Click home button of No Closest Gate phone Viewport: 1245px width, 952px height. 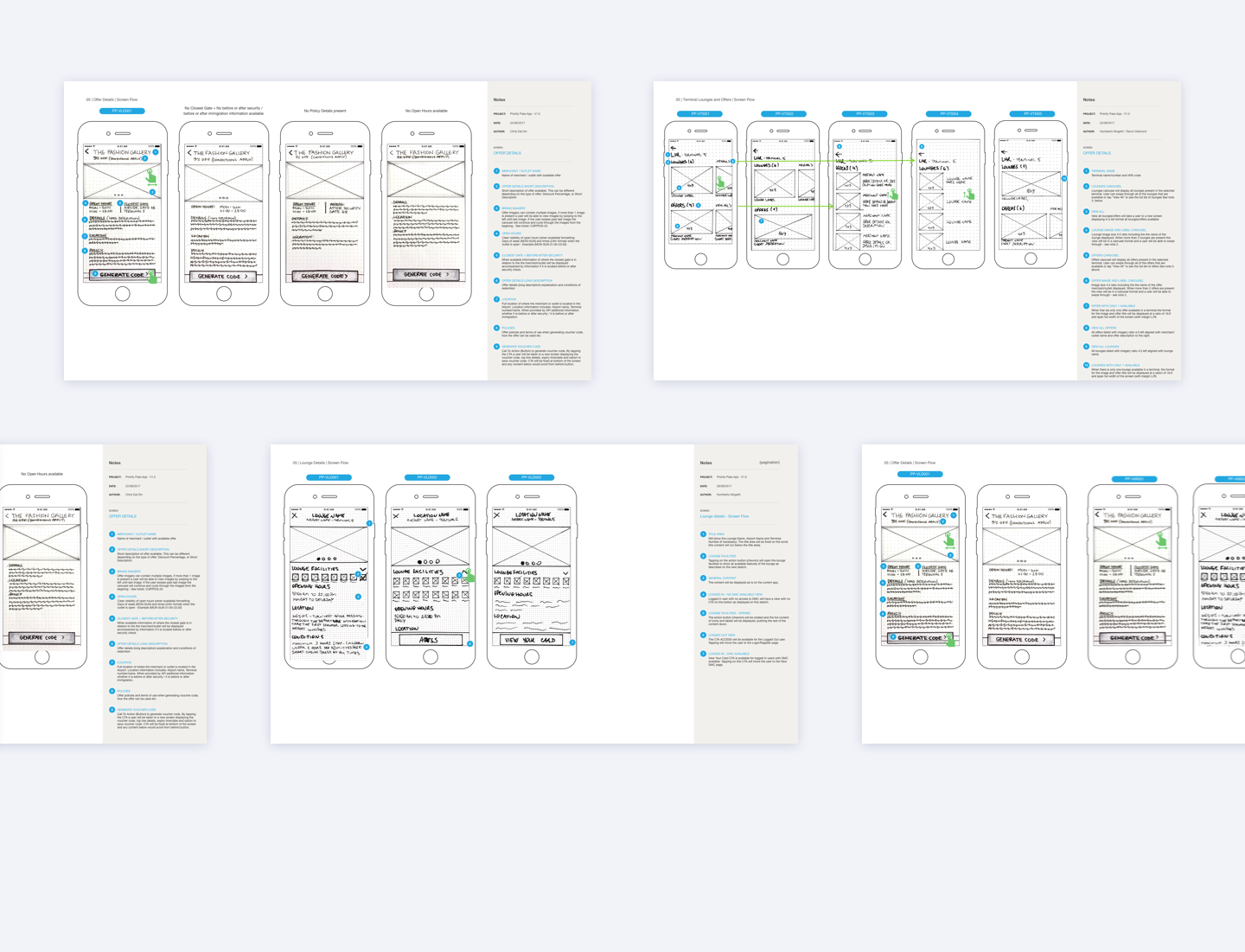click(224, 293)
